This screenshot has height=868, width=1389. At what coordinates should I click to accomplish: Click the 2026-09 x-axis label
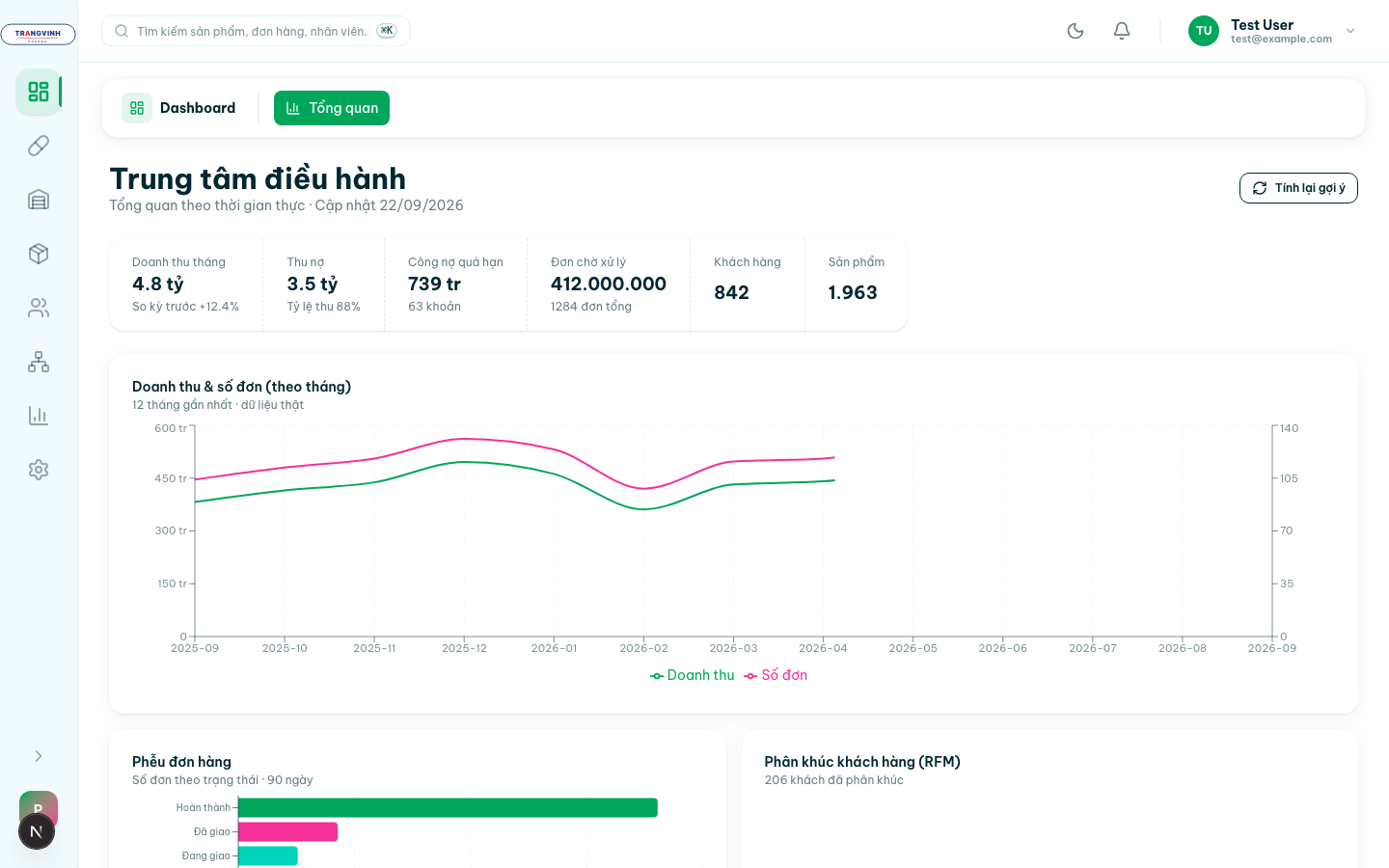[x=1272, y=648]
